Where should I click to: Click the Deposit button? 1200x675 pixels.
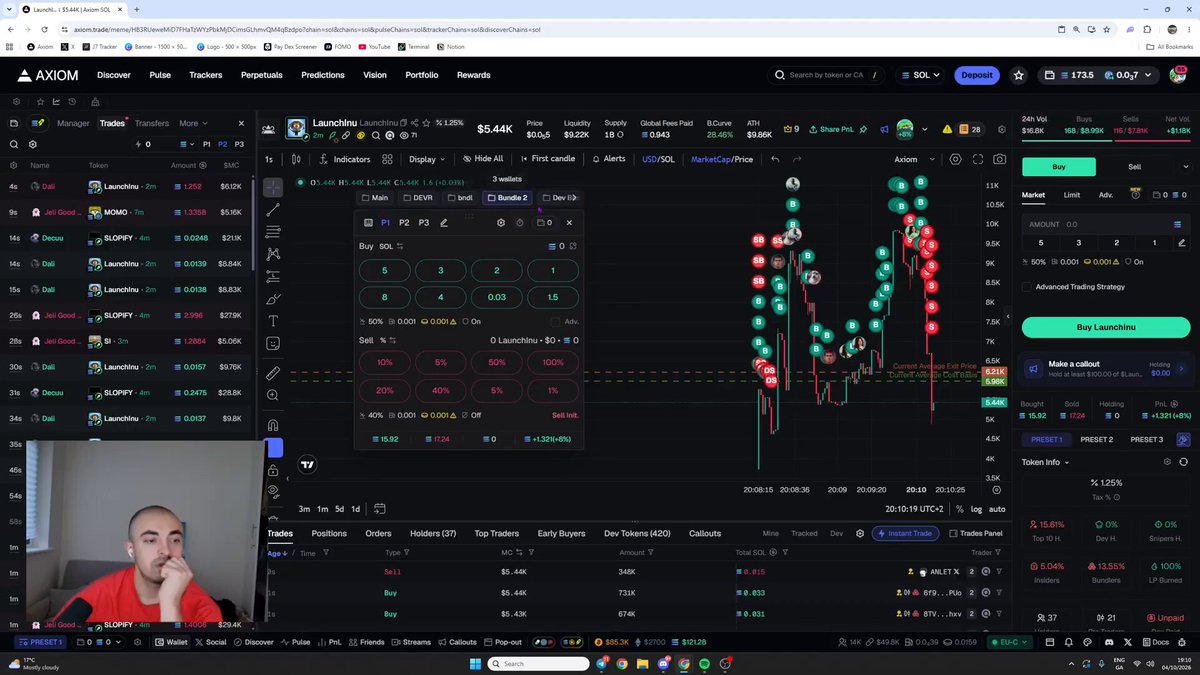point(977,75)
